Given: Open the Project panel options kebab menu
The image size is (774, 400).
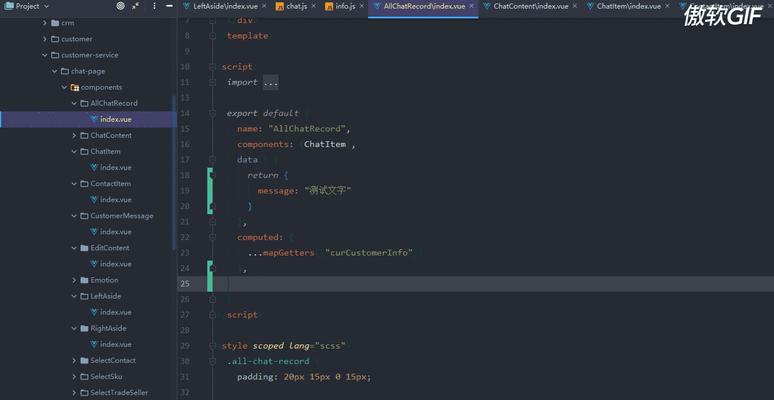Looking at the screenshot, I should (x=155, y=6).
